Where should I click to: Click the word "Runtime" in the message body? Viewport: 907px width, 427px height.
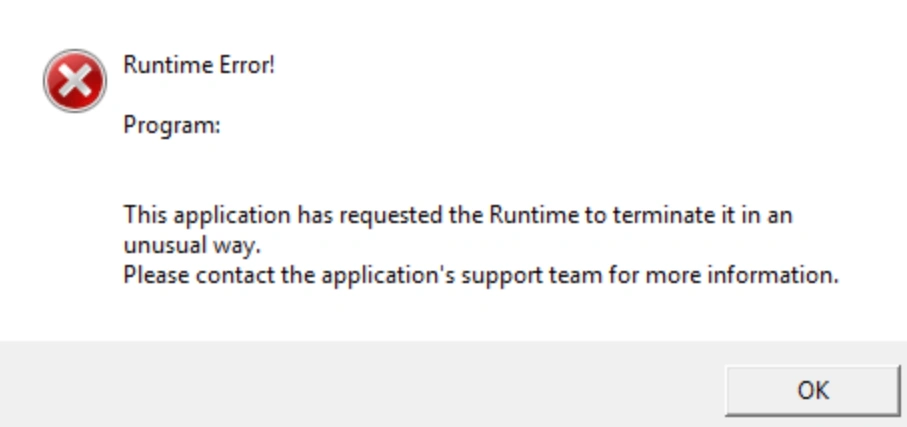click(x=532, y=215)
